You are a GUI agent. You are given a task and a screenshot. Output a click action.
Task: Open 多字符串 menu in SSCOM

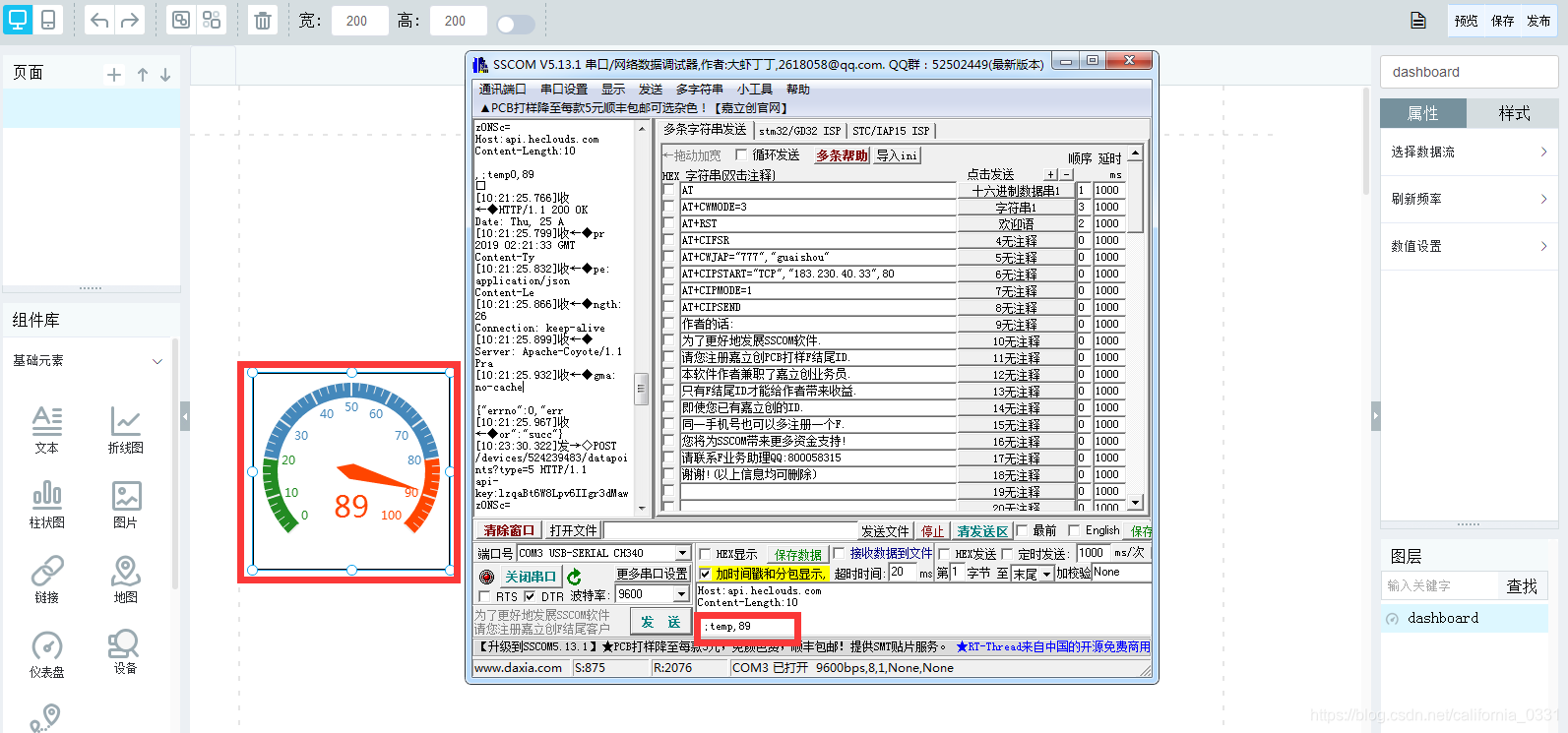tap(700, 90)
